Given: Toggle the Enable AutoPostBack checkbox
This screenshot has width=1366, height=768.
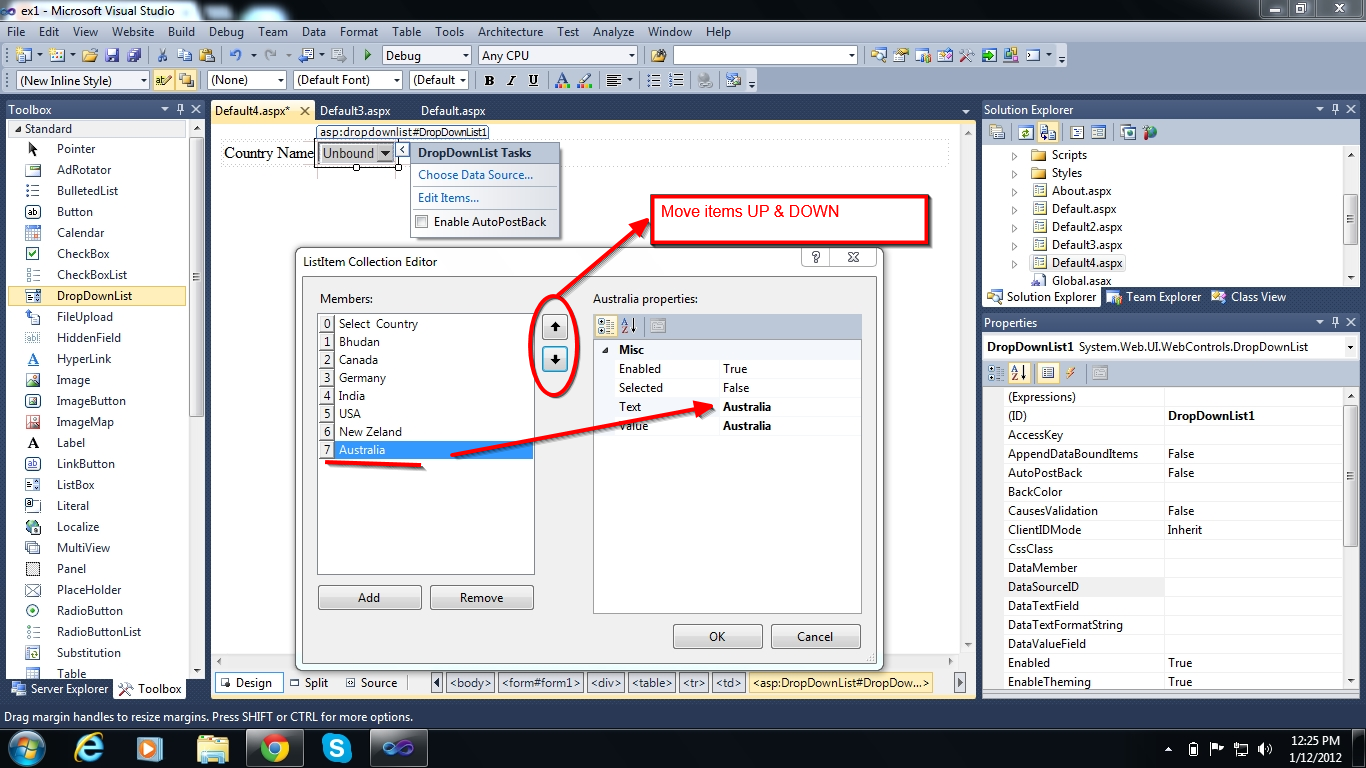Looking at the screenshot, I should point(422,222).
